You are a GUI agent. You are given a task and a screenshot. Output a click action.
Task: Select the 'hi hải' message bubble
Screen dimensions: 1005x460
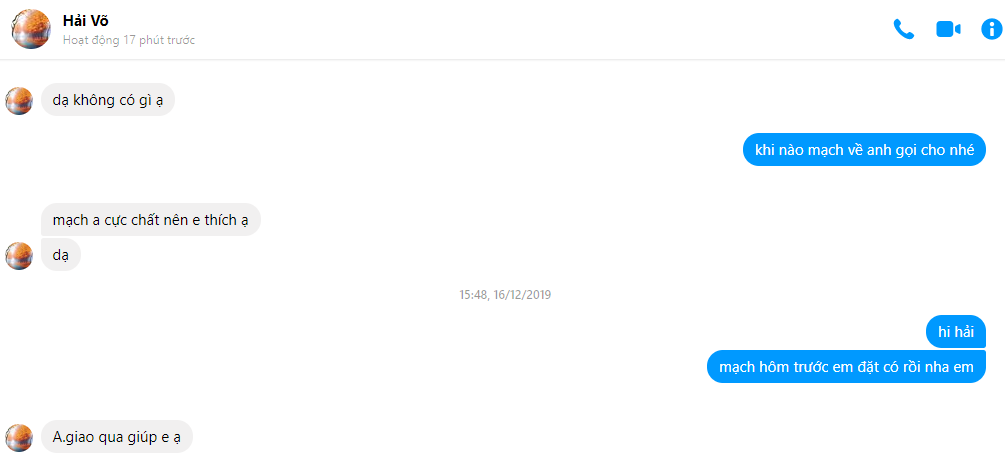(956, 332)
